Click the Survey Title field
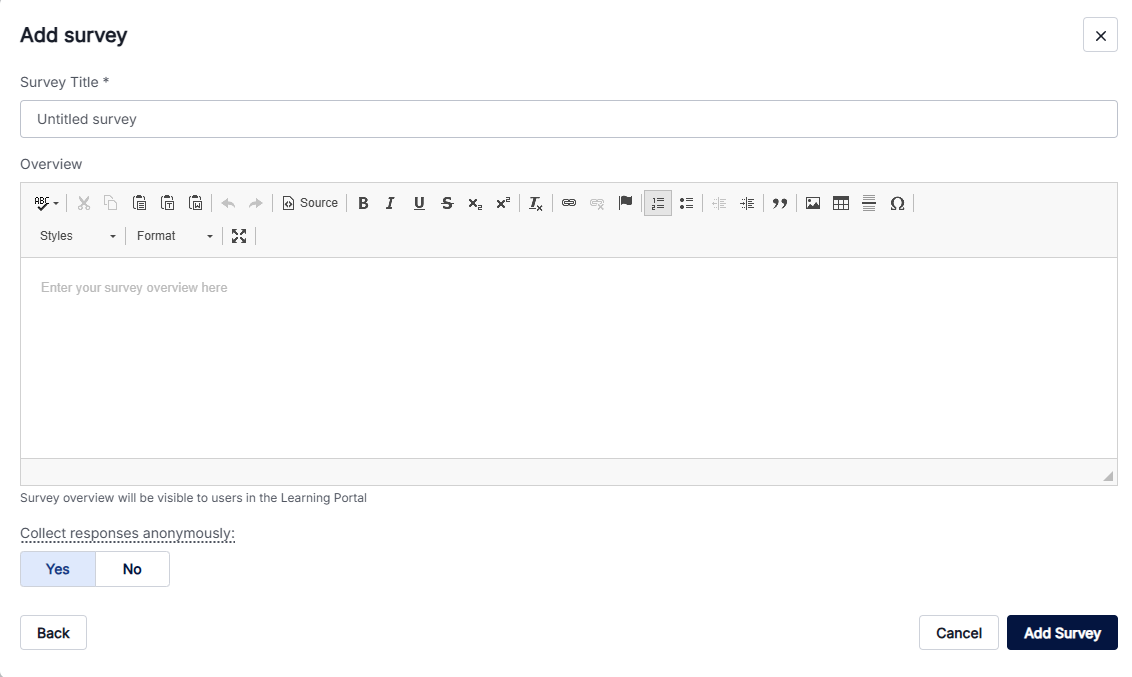This screenshot has width=1132, height=677. tap(569, 119)
